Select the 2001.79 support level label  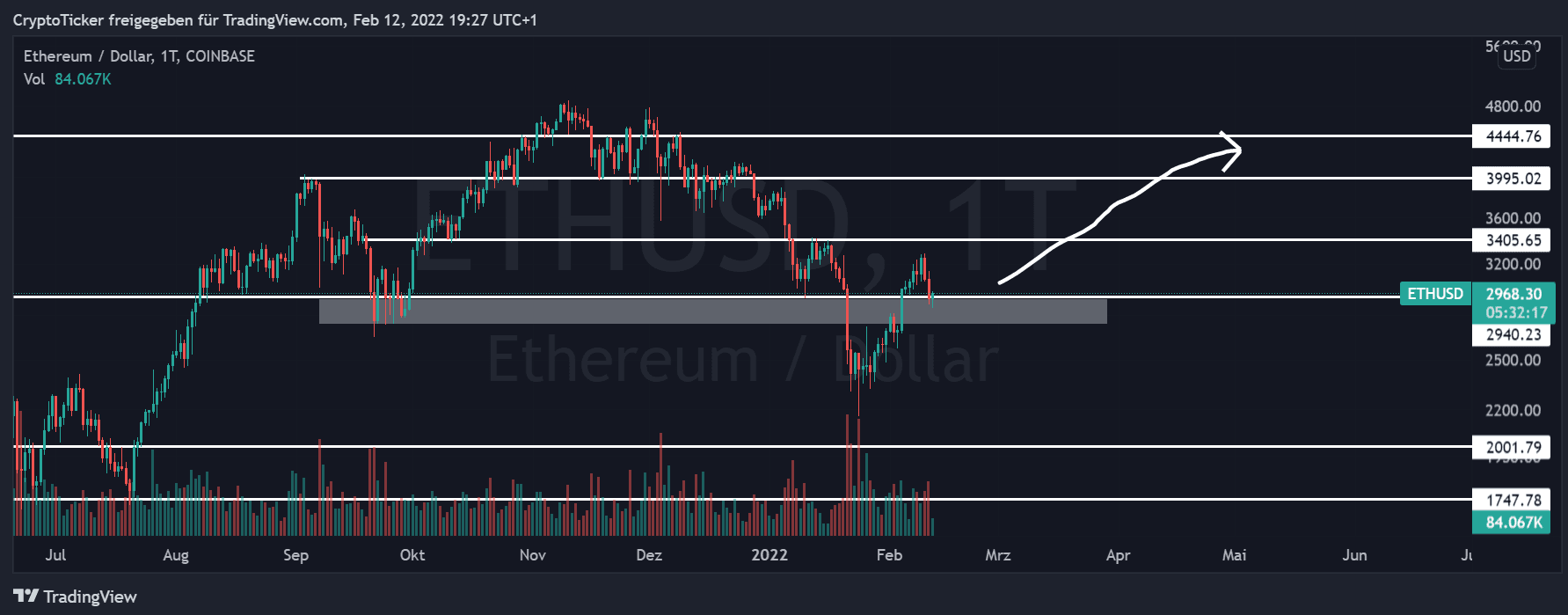coord(1513,447)
